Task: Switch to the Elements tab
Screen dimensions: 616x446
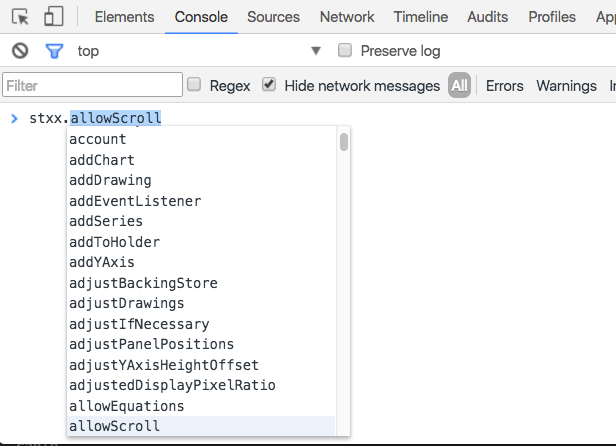Action: tap(125, 17)
